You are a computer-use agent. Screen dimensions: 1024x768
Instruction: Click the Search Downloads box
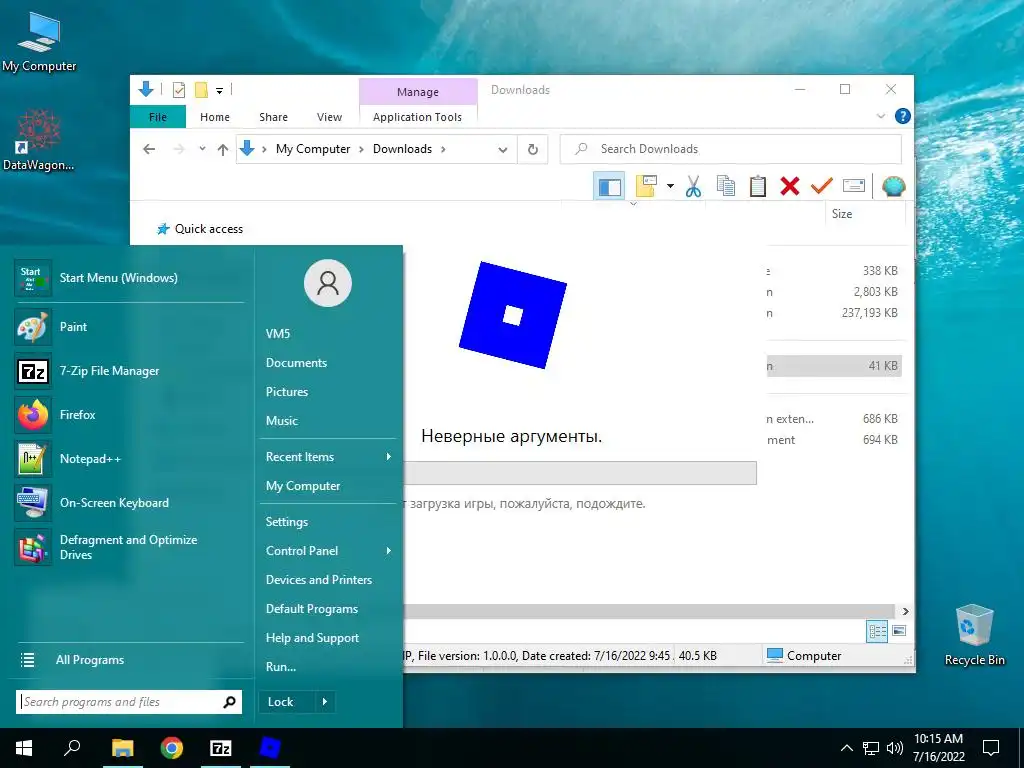pyautogui.click(x=731, y=149)
